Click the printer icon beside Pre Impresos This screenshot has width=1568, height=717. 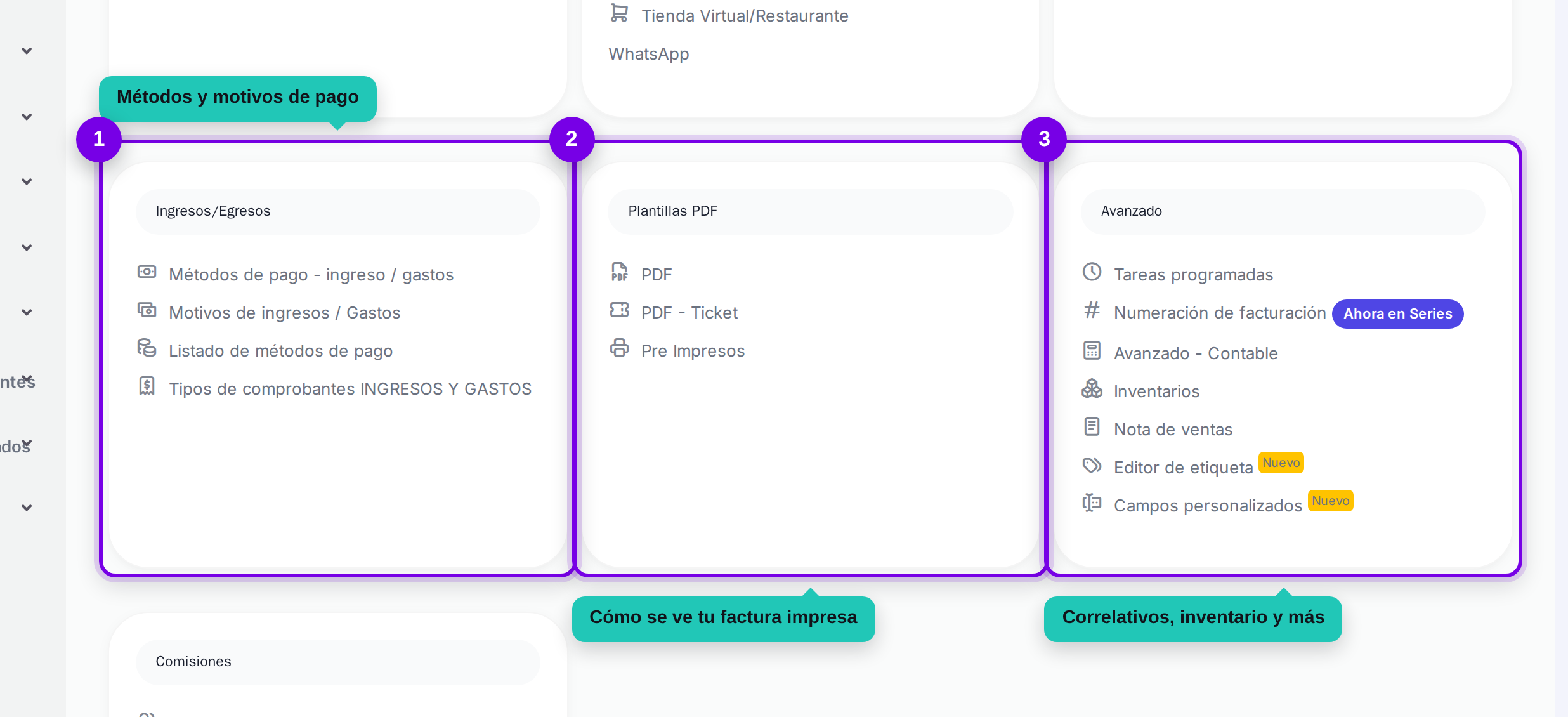[619, 348]
